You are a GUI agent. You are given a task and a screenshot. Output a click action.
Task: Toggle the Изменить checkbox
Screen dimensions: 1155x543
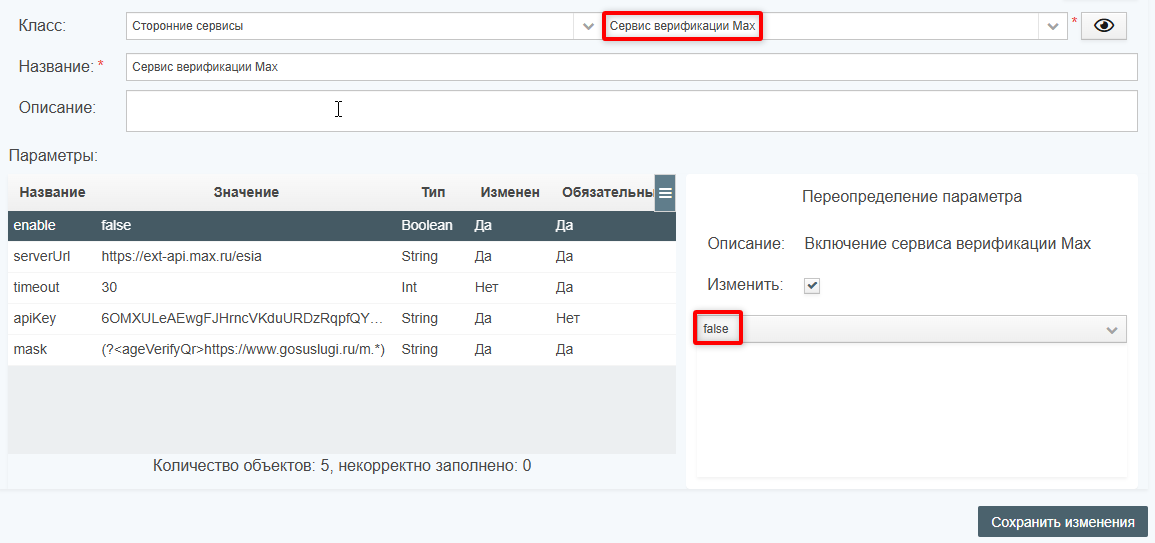click(812, 286)
